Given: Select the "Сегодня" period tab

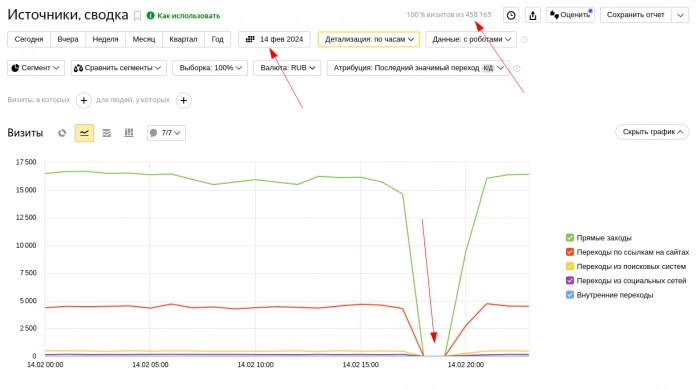Looking at the screenshot, I should pos(29,39).
